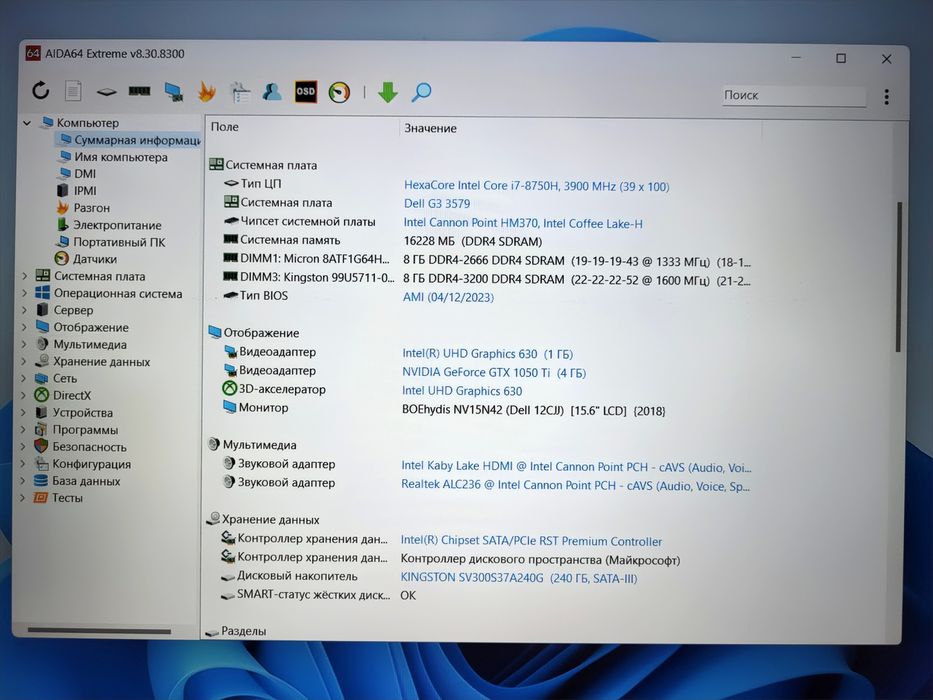Maximize the AIDA64 window
The image size is (933, 700).
(841, 58)
